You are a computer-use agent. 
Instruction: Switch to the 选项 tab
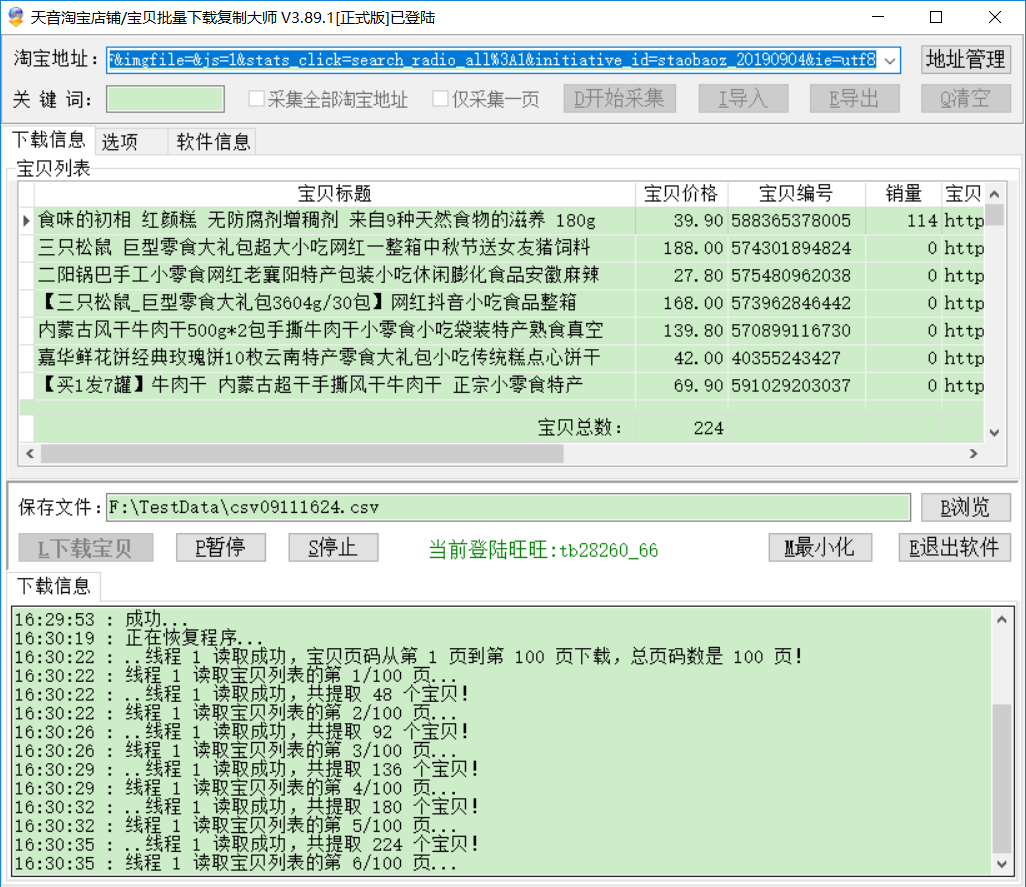[120, 142]
